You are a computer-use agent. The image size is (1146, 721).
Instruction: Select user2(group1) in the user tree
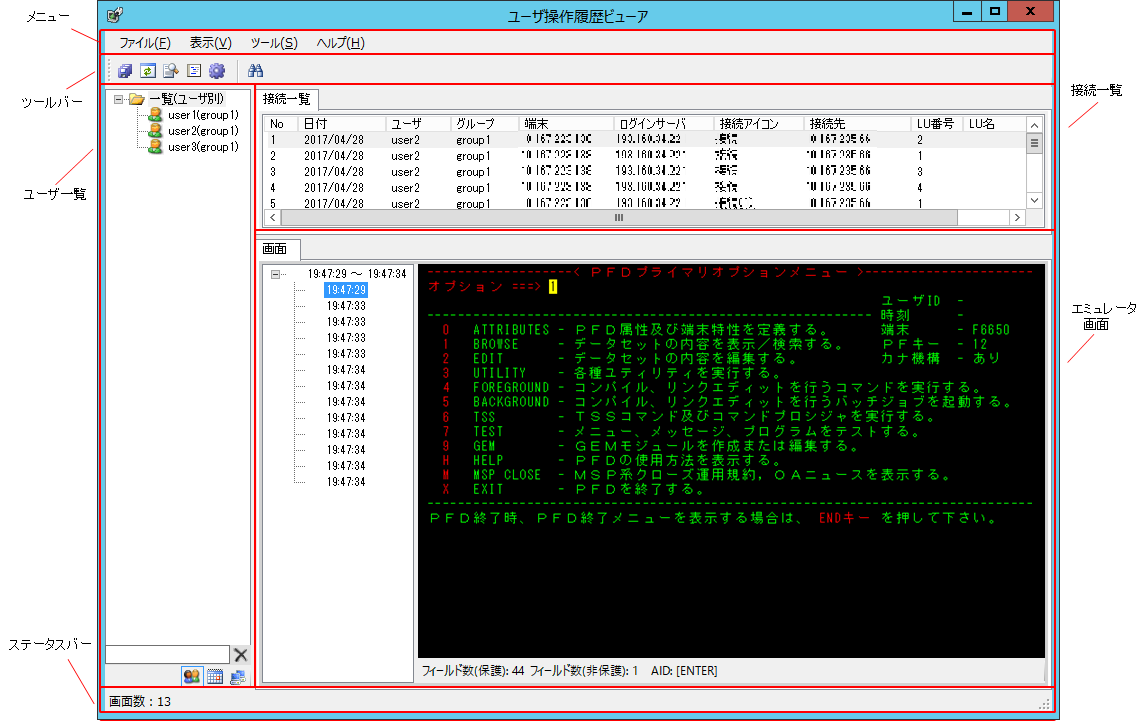(x=203, y=131)
